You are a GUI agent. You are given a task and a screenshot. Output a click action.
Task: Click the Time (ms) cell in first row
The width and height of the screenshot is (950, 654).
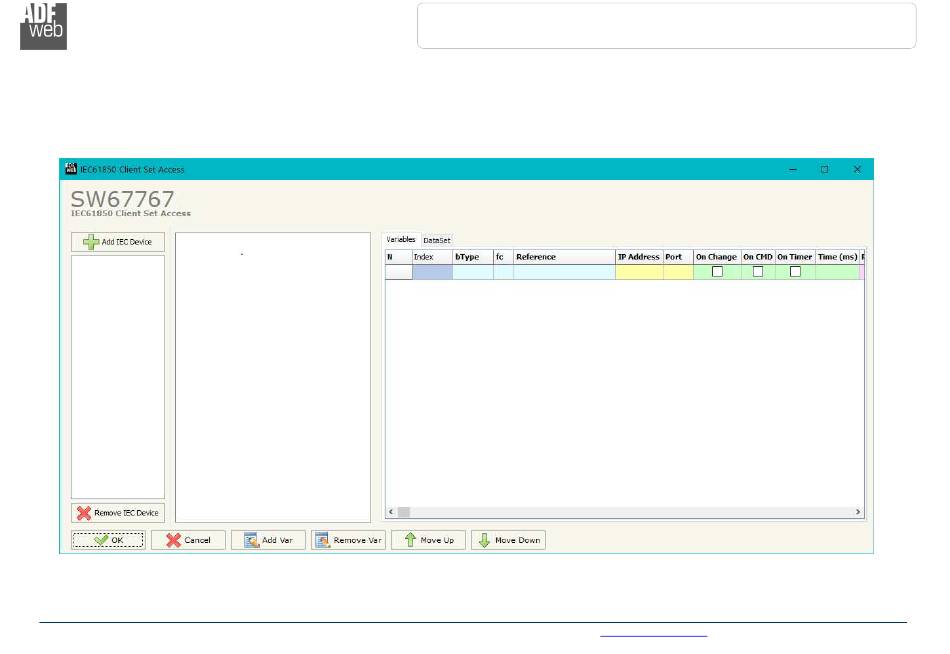(x=837, y=272)
